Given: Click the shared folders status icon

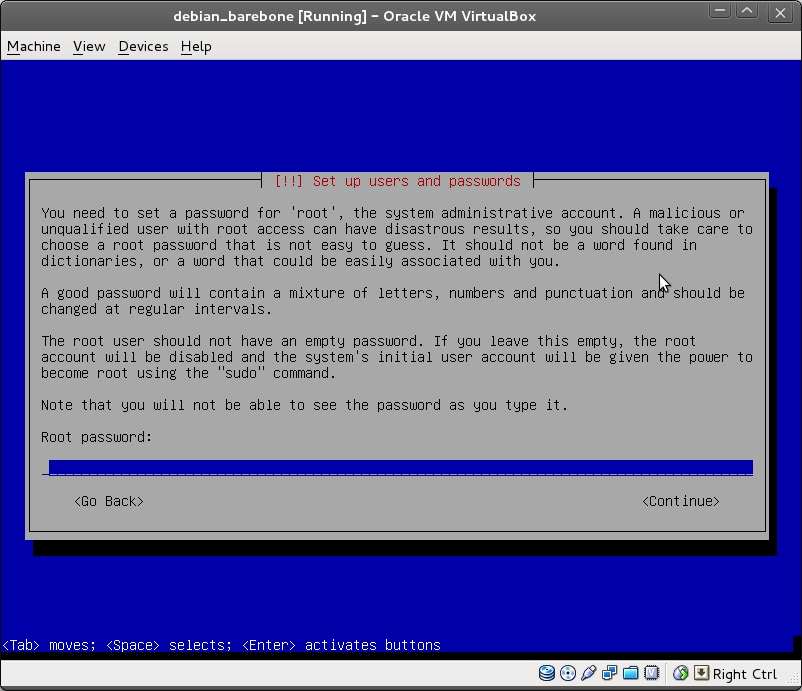Looking at the screenshot, I should [631, 673].
